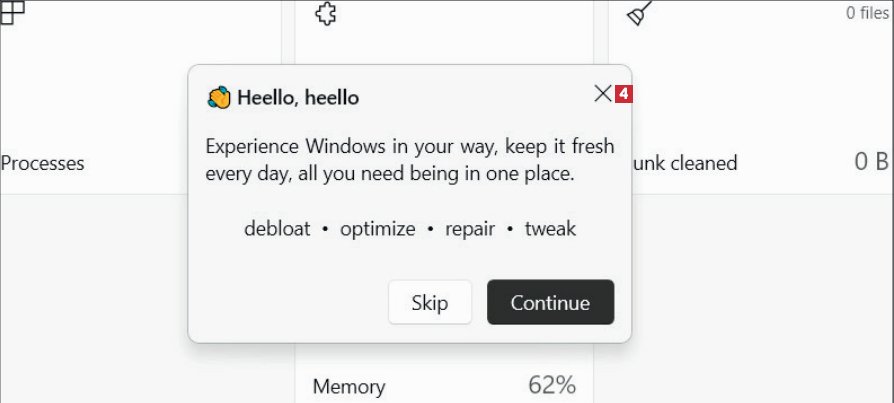Click the "Experience Windows in your way" description
The image size is (894, 403).
[x=410, y=160]
